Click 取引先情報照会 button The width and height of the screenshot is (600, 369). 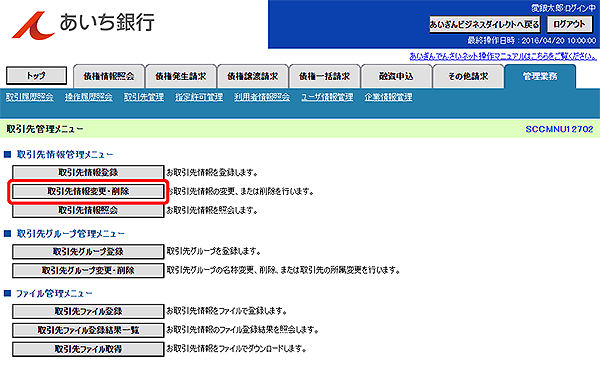(88, 211)
